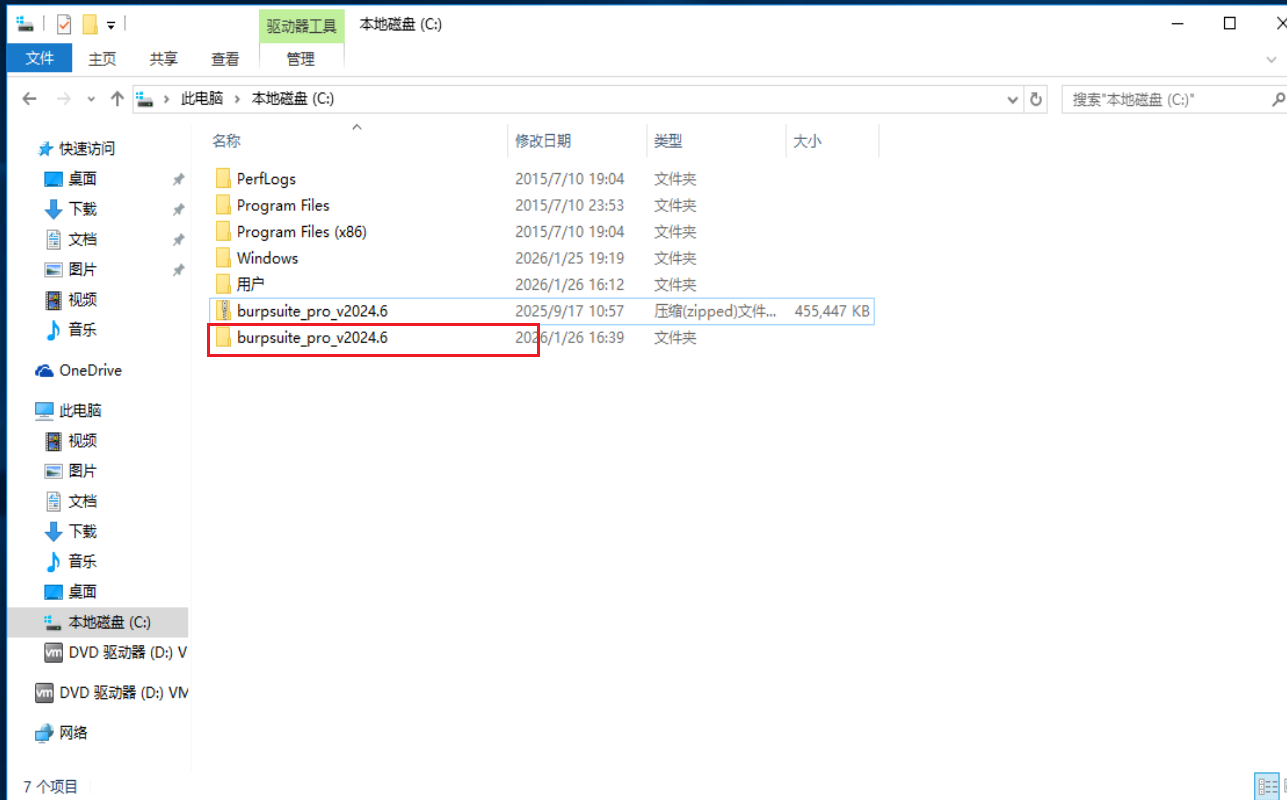Open the recent locations dropdown arrow
The width and height of the screenshot is (1287, 800).
91,99
